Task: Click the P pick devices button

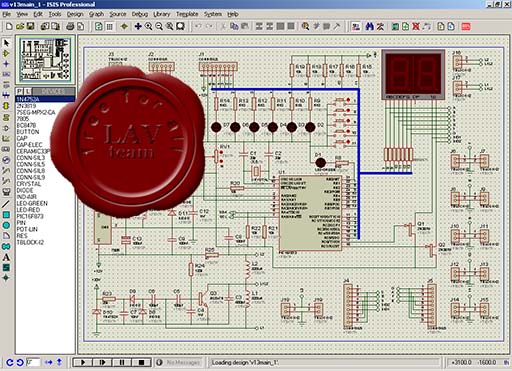Action: click(19, 91)
